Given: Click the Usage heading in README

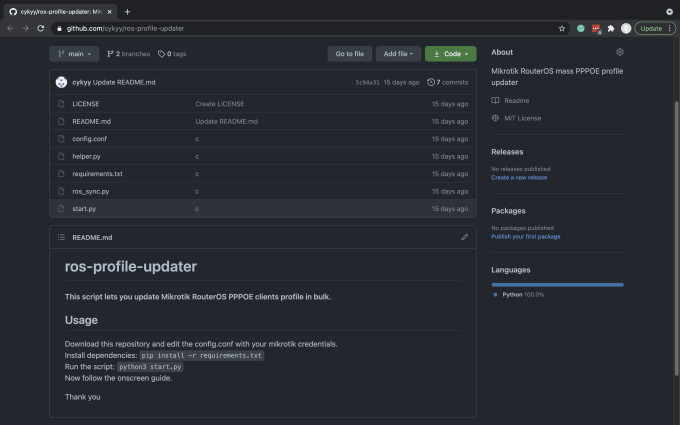Looking at the screenshot, I should [x=81, y=320].
